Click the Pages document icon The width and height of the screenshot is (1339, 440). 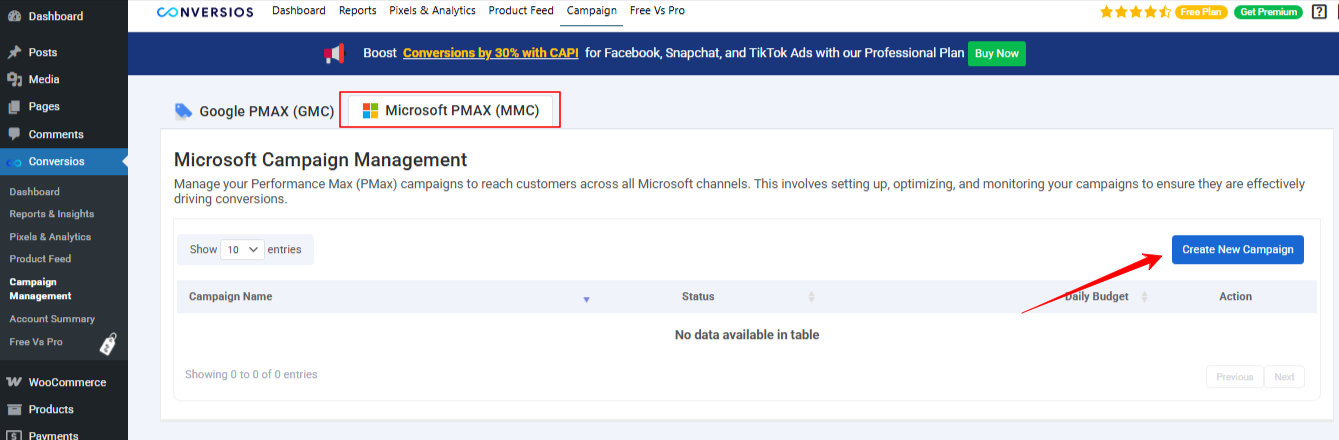[x=14, y=106]
